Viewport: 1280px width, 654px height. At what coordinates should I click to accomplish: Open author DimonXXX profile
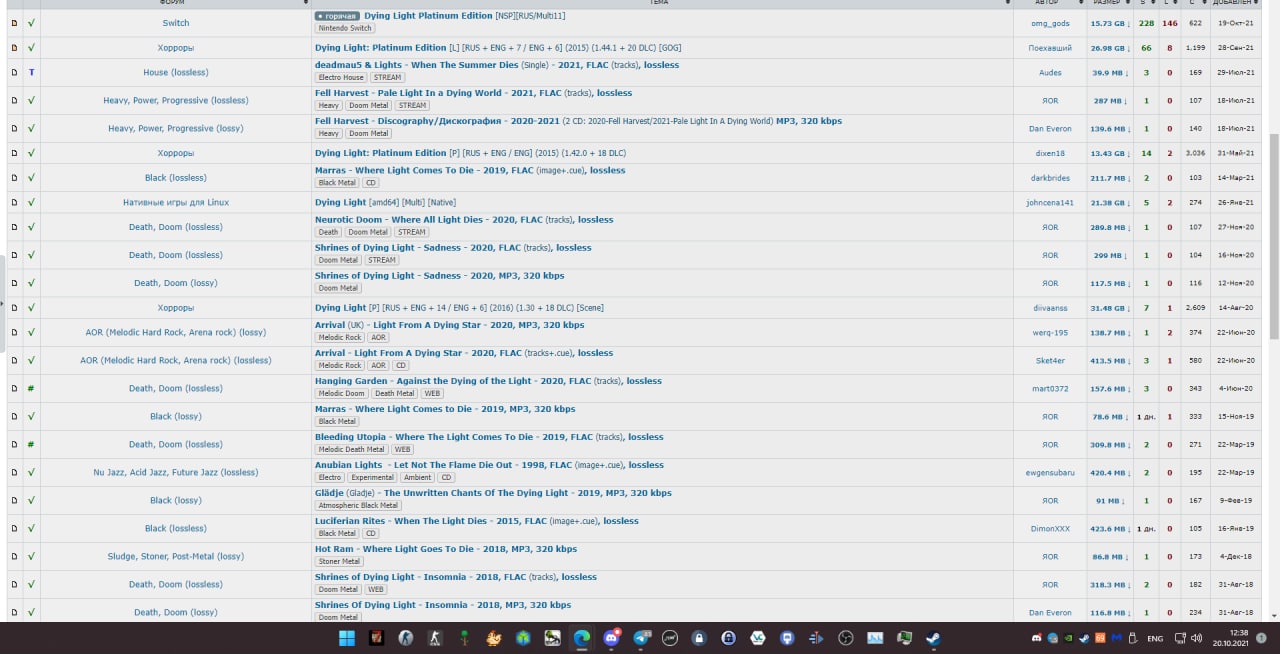[1050, 528]
